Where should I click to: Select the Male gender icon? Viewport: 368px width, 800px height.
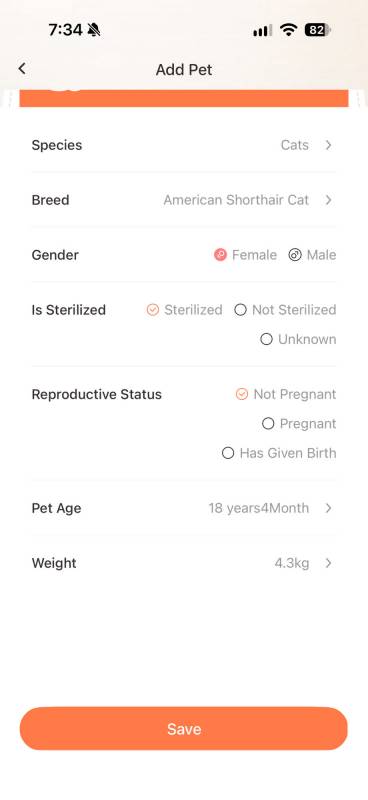pyautogui.click(x=295, y=255)
